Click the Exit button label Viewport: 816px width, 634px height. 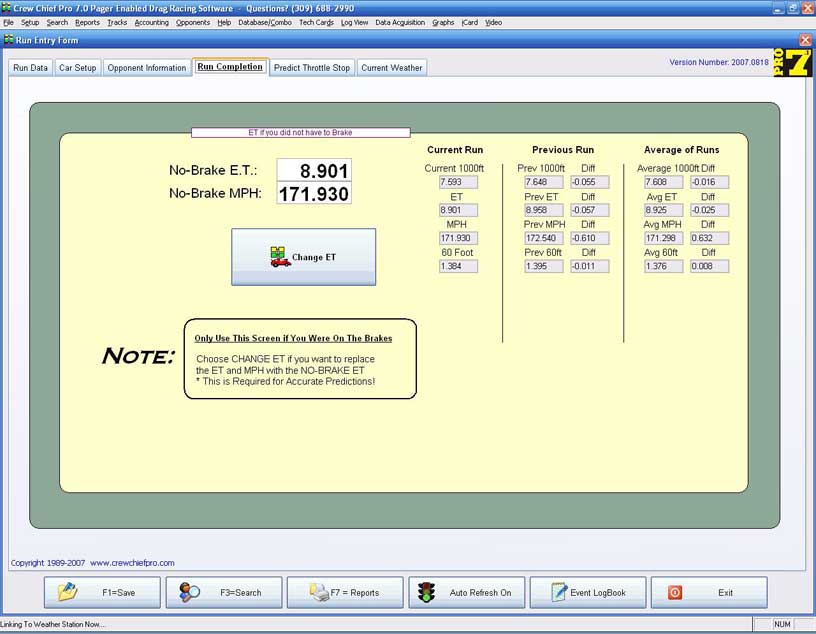click(x=725, y=592)
